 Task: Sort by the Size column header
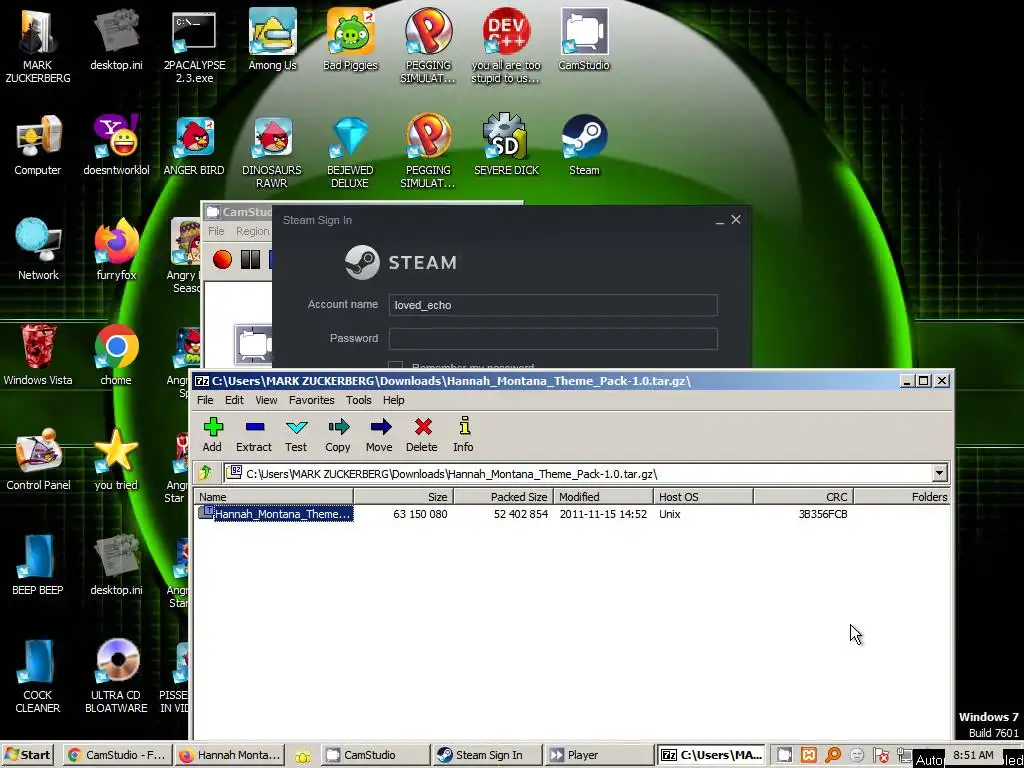(404, 497)
